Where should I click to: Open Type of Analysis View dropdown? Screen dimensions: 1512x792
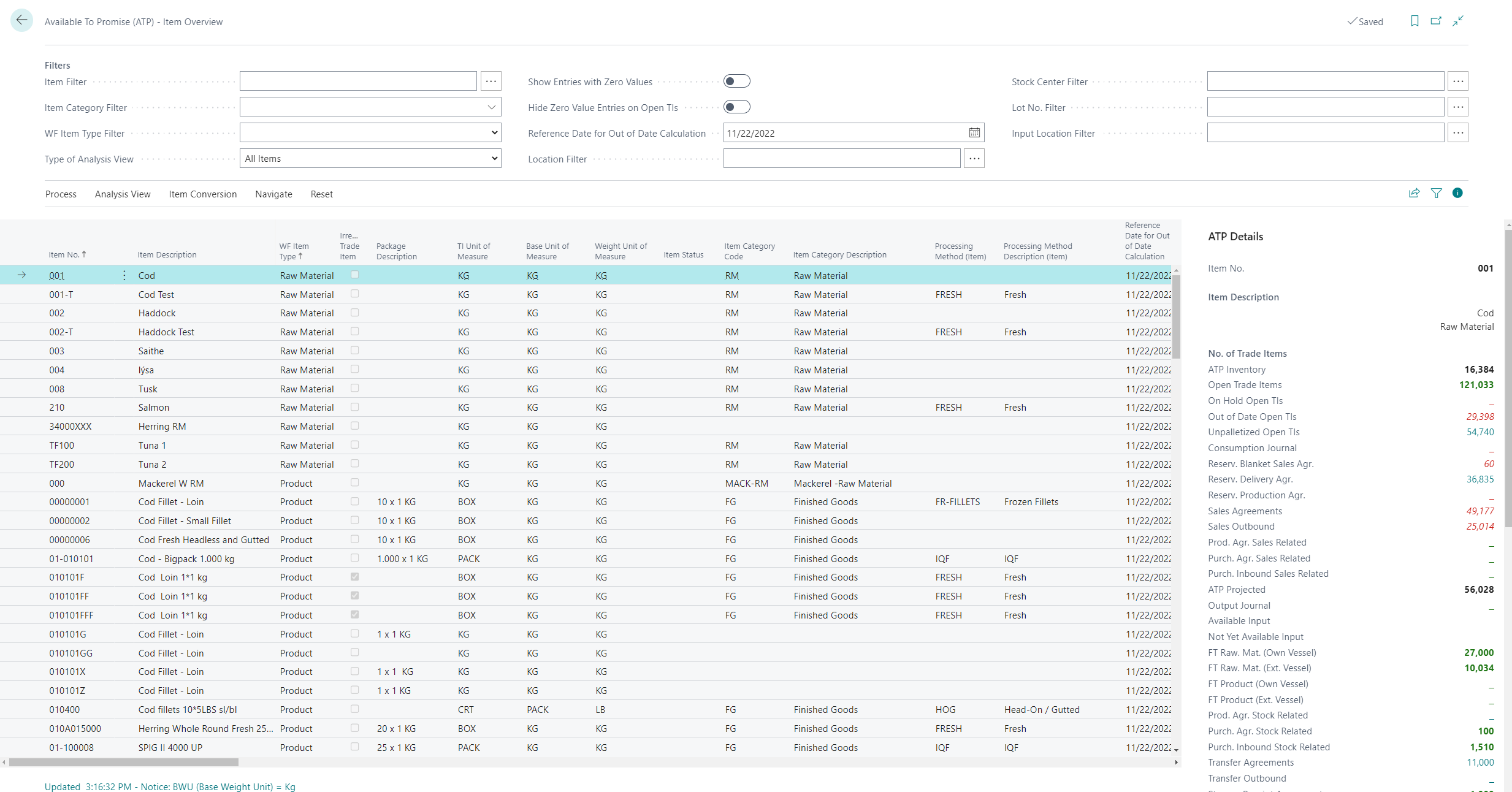(x=494, y=159)
